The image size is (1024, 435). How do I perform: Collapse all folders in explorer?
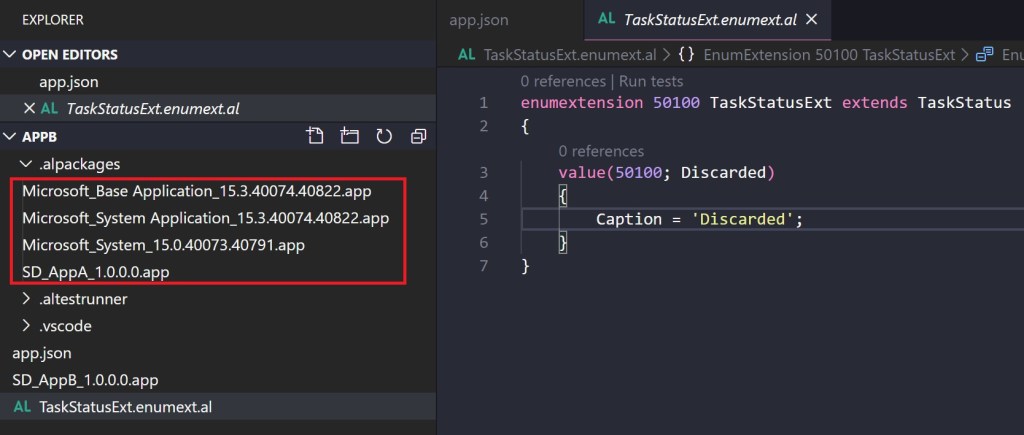[418, 136]
